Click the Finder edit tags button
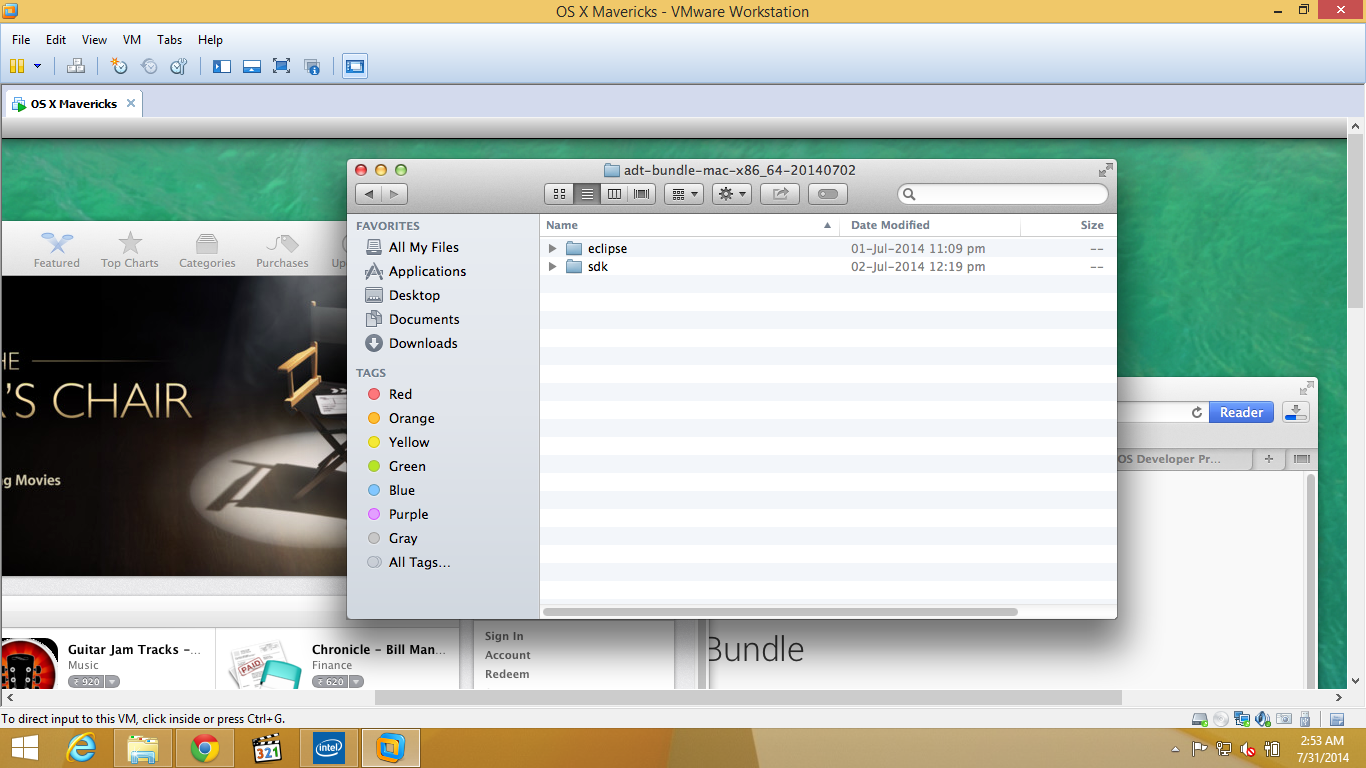Image resolution: width=1366 pixels, height=768 pixels. tap(828, 194)
